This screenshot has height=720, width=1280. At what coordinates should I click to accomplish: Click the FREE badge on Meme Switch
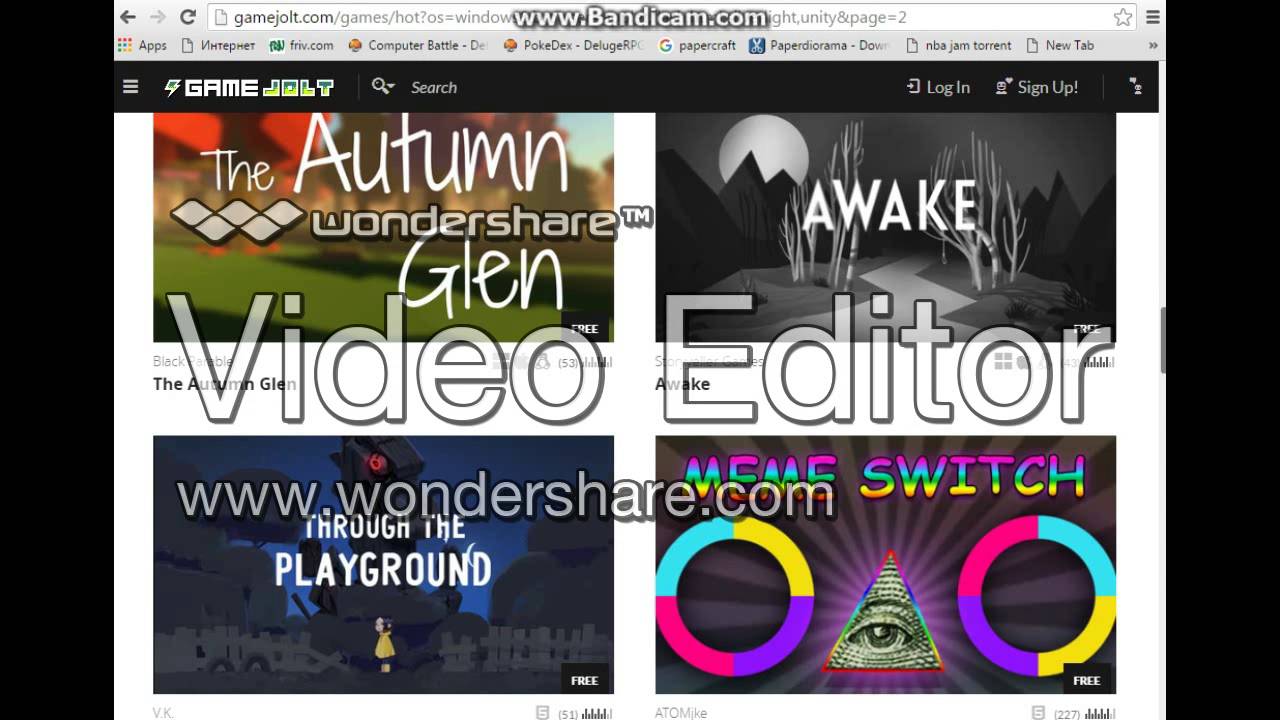(1087, 680)
